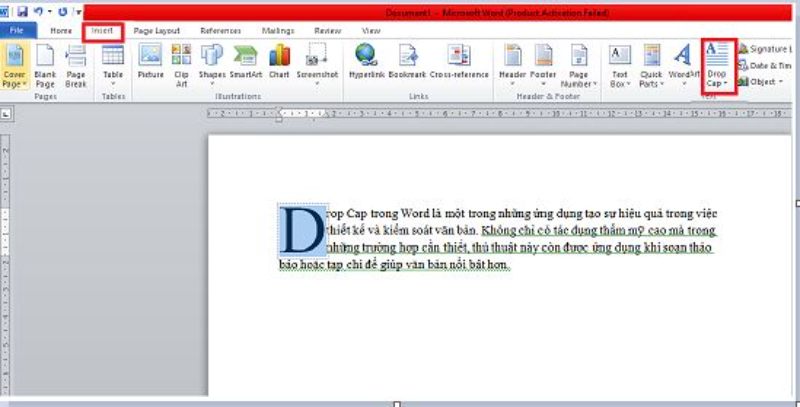The height and width of the screenshot is (407, 800).
Task: Click the horizontal ruler at mark 10
Action: 556,114
